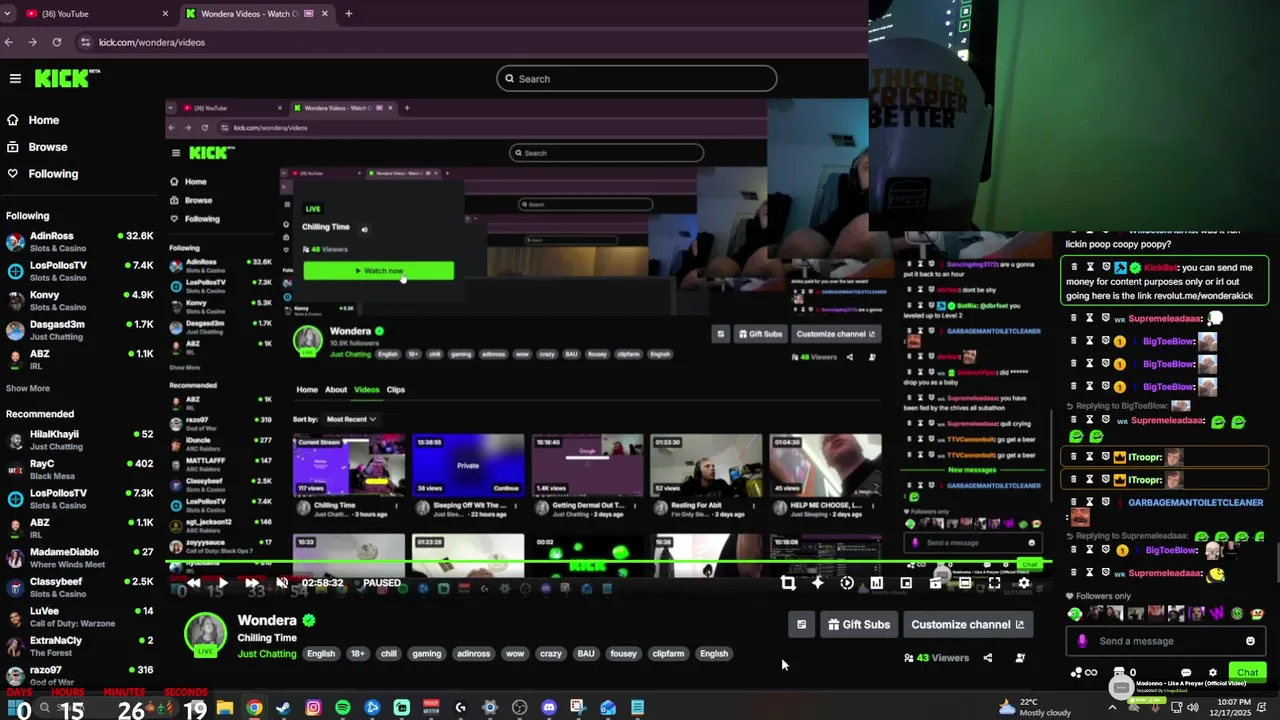Click the Kick logo

click(67, 78)
